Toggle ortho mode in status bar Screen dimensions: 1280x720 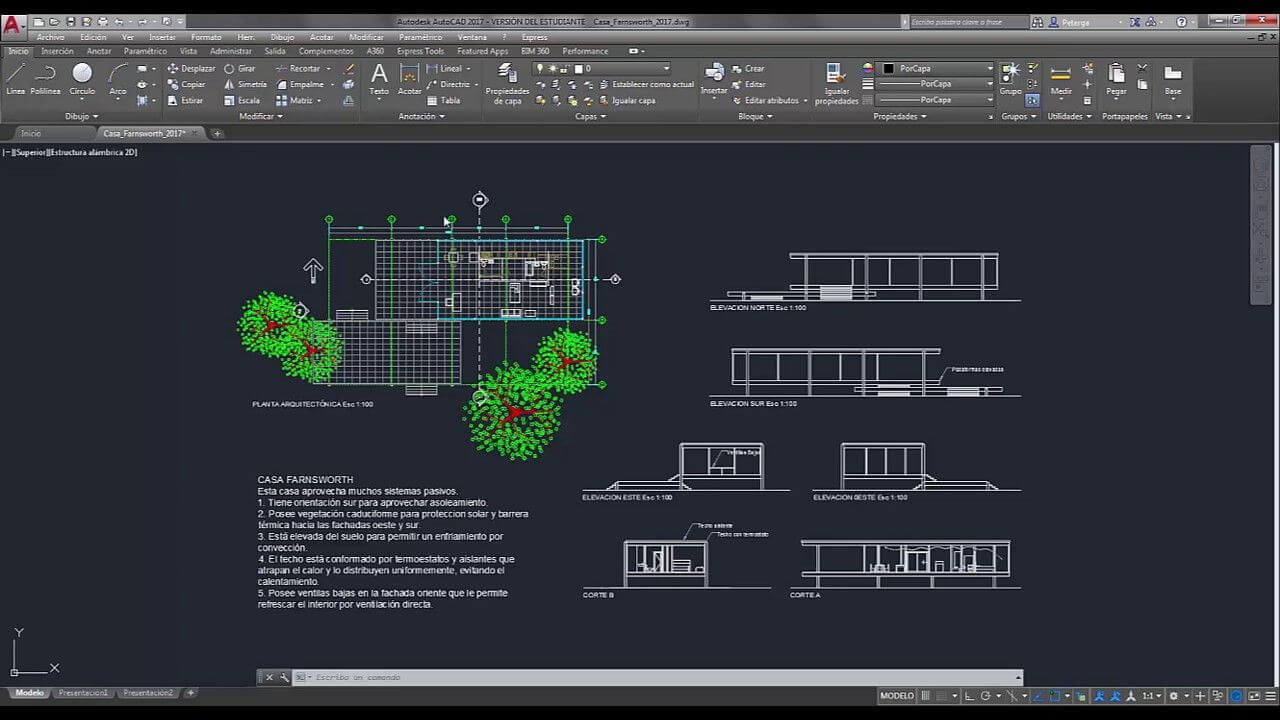969,695
